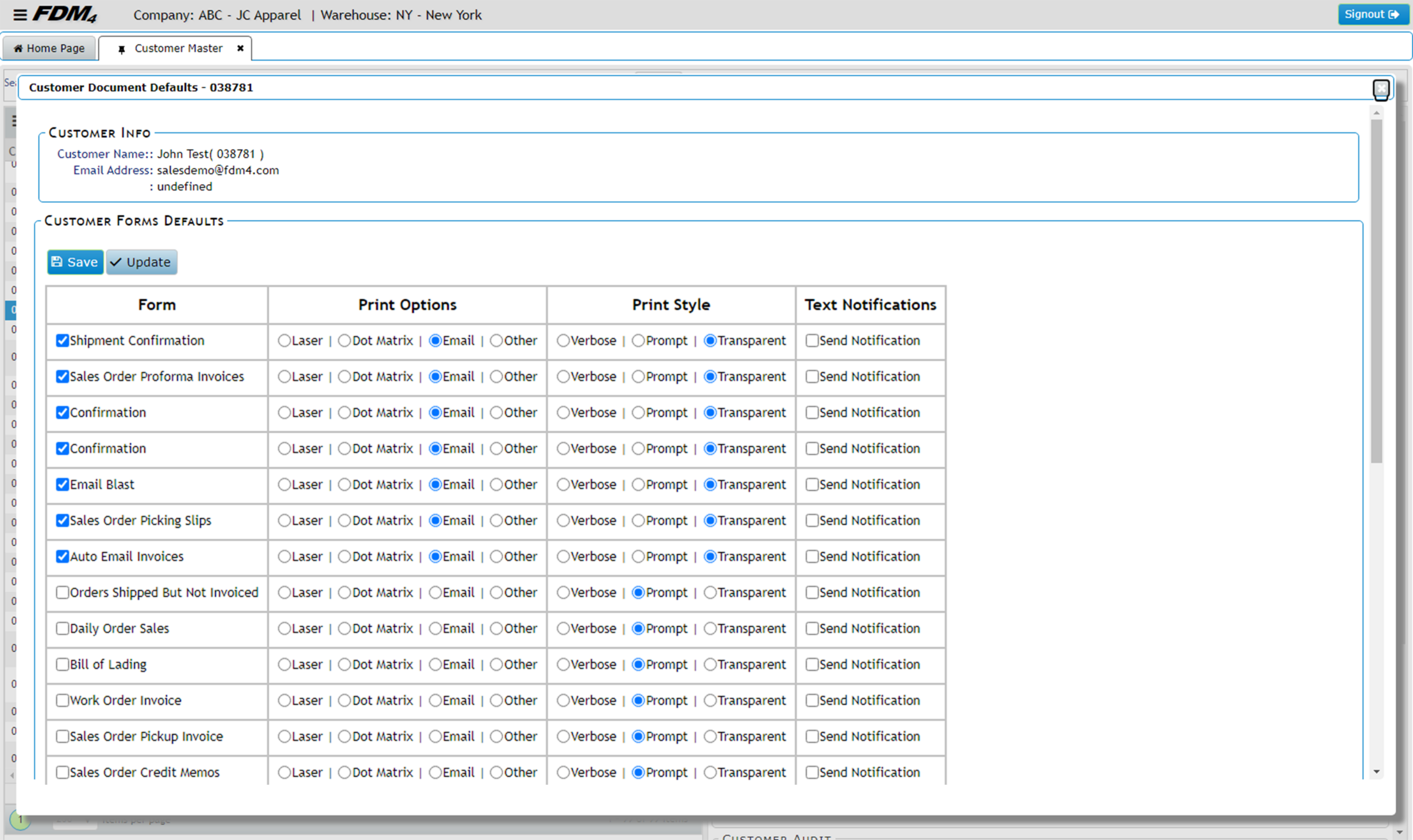Check Send Notification for Sales Order Credit Memos

812,772
